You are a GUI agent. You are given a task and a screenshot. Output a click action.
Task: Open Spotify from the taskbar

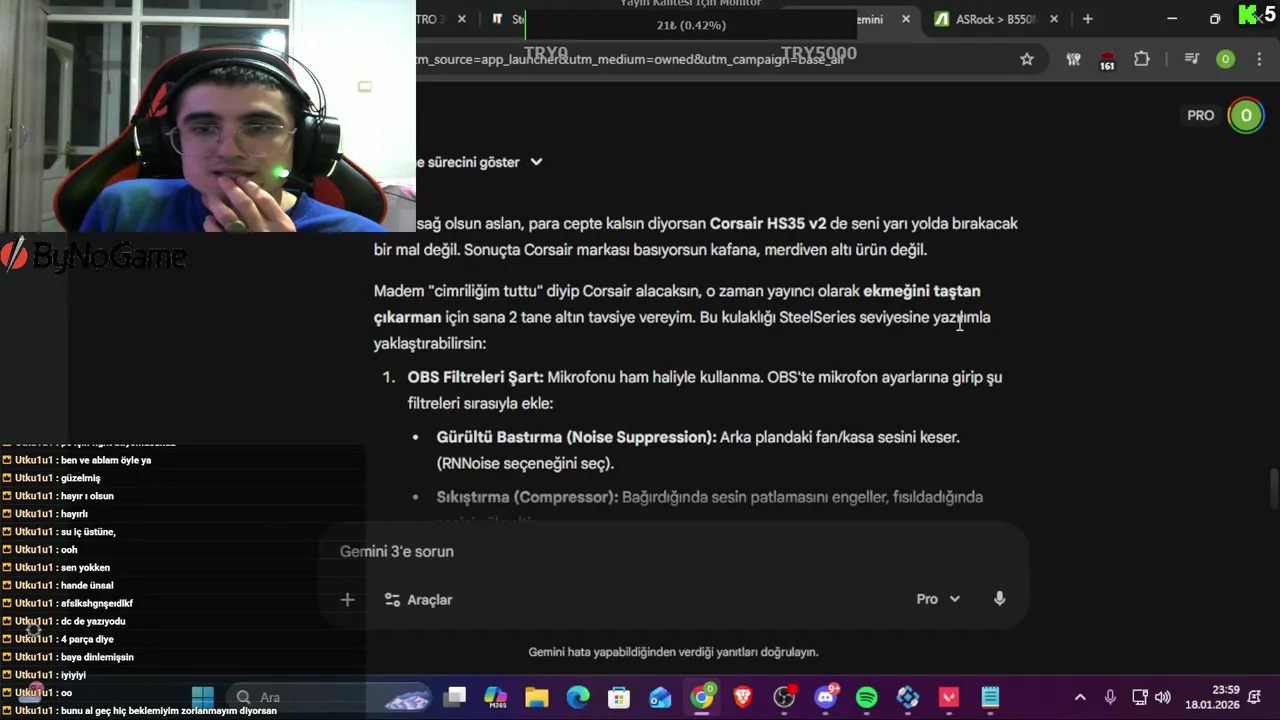point(867,697)
